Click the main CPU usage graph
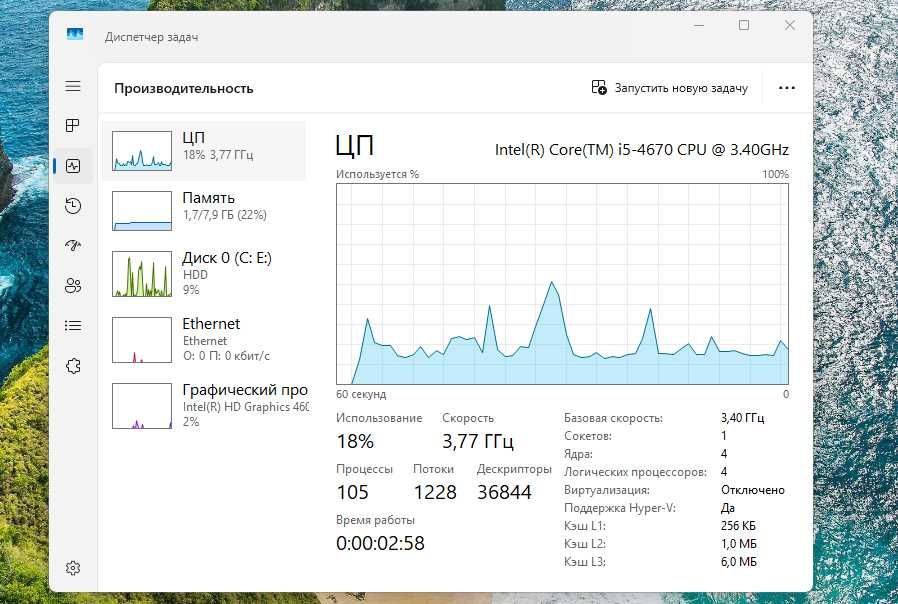Image resolution: width=898 pixels, height=604 pixels. click(x=562, y=284)
